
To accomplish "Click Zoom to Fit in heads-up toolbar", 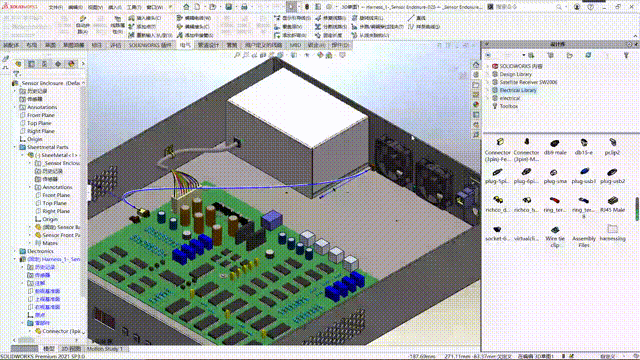I will [237, 55].
